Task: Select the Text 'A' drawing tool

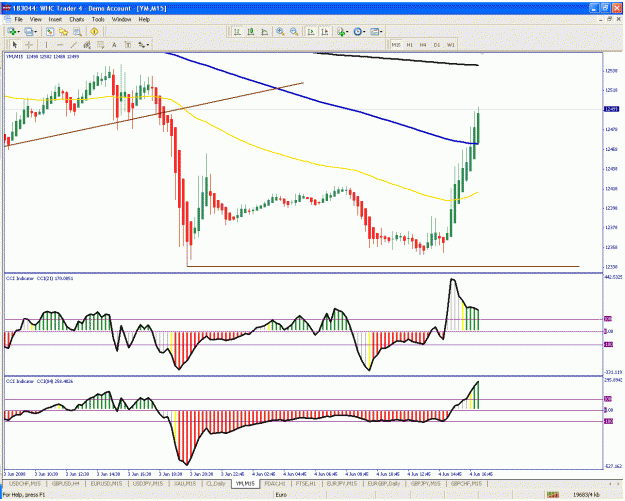Action: tap(114, 45)
